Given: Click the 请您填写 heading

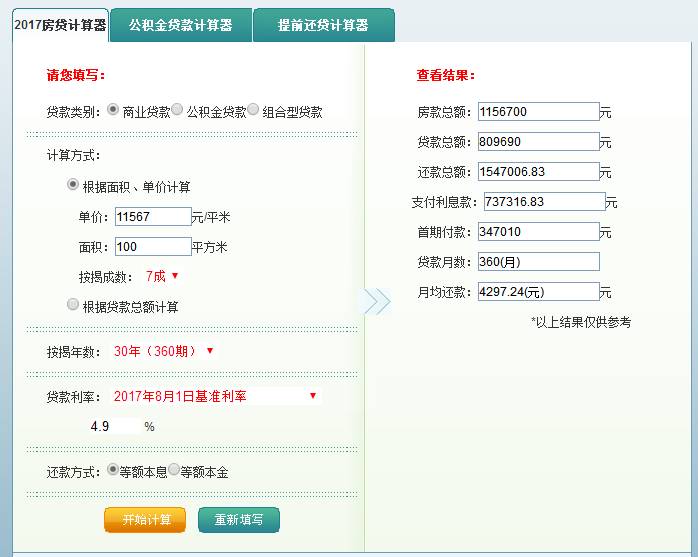Looking at the screenshot, I should (76, 75).
